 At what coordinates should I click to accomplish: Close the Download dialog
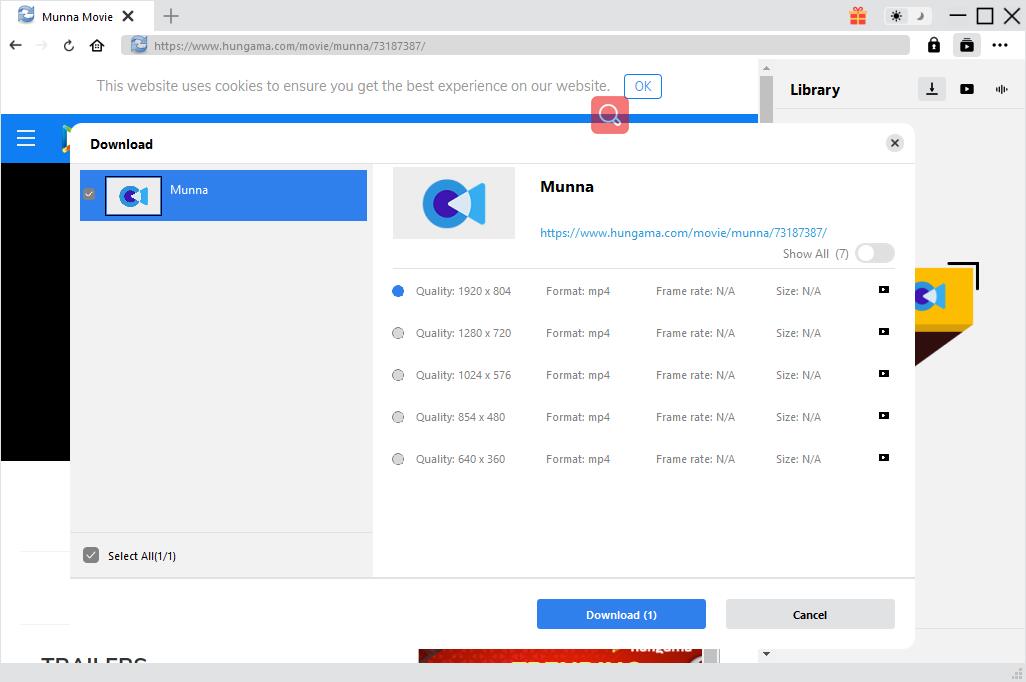[x=895, y=143]
